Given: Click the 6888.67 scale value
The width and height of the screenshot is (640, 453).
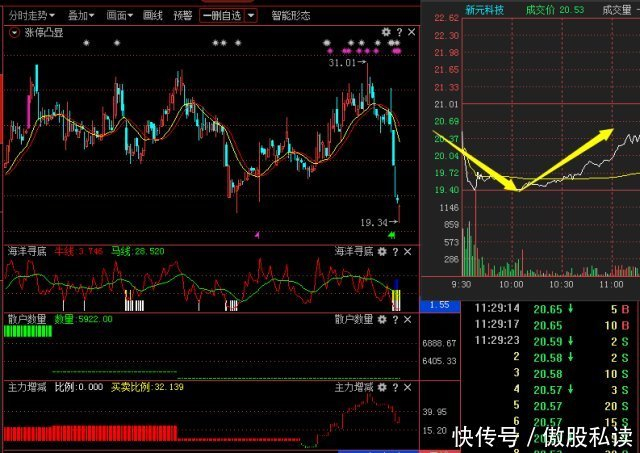Looking at the screenshot, I should tap(439, 344).
